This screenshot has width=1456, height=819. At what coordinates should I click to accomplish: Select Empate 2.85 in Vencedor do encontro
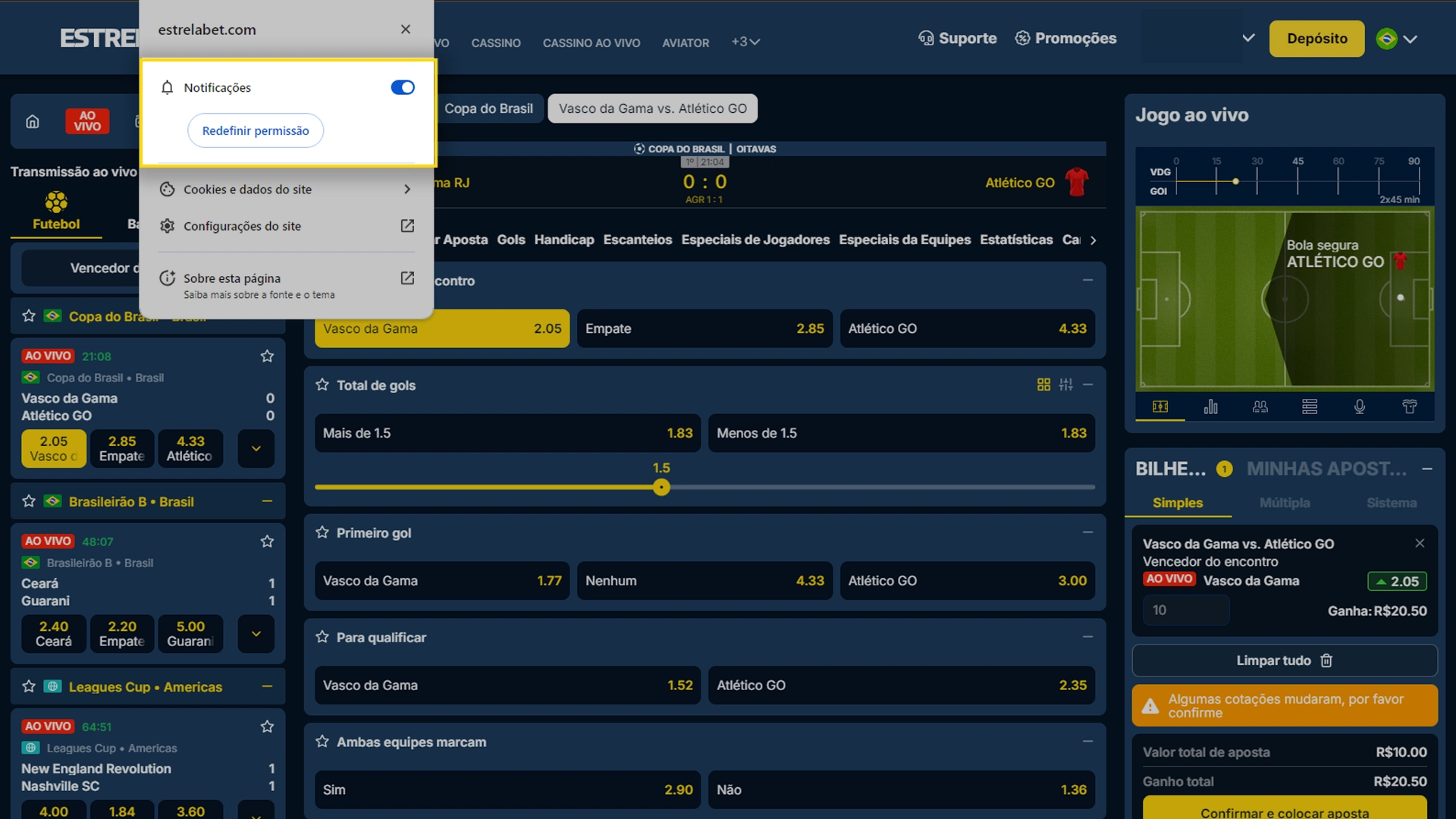pyautogui.click(x=704, y=328)
